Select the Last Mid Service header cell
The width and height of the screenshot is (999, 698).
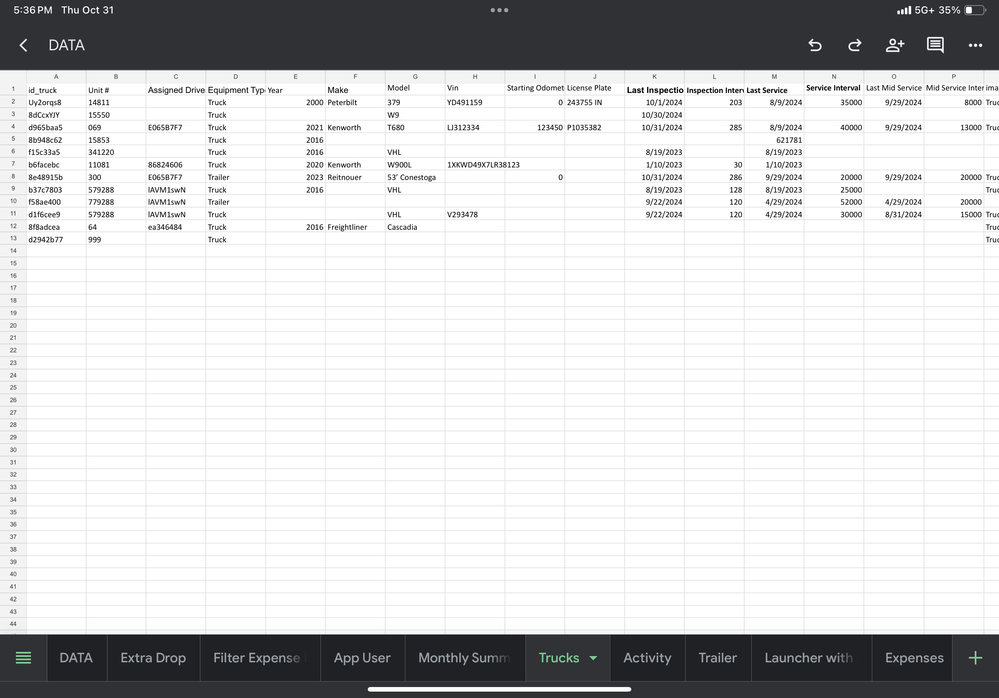(894, 90)
